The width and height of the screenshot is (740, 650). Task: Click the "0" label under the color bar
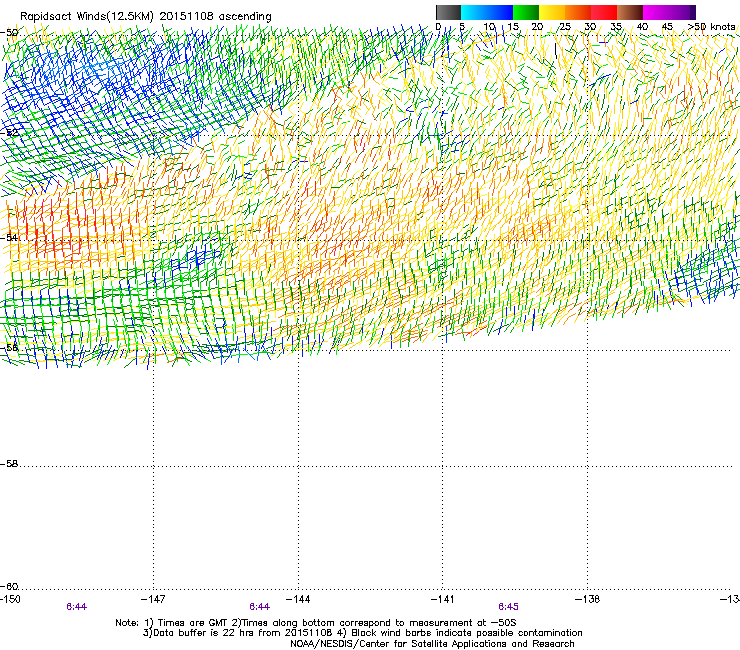(438, 27)
